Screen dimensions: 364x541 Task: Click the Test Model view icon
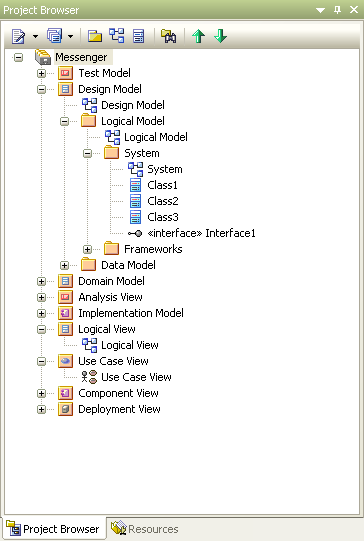[x=65, y=73]
